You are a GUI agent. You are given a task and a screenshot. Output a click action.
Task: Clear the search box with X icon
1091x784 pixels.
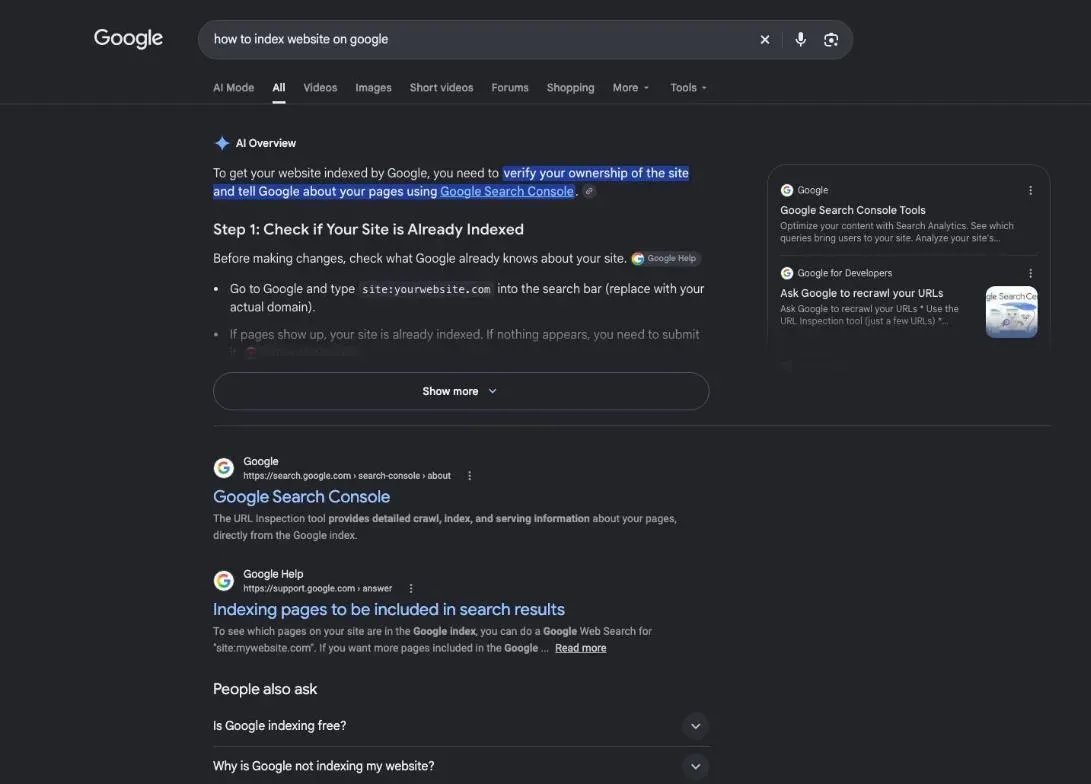coord(765,40)
